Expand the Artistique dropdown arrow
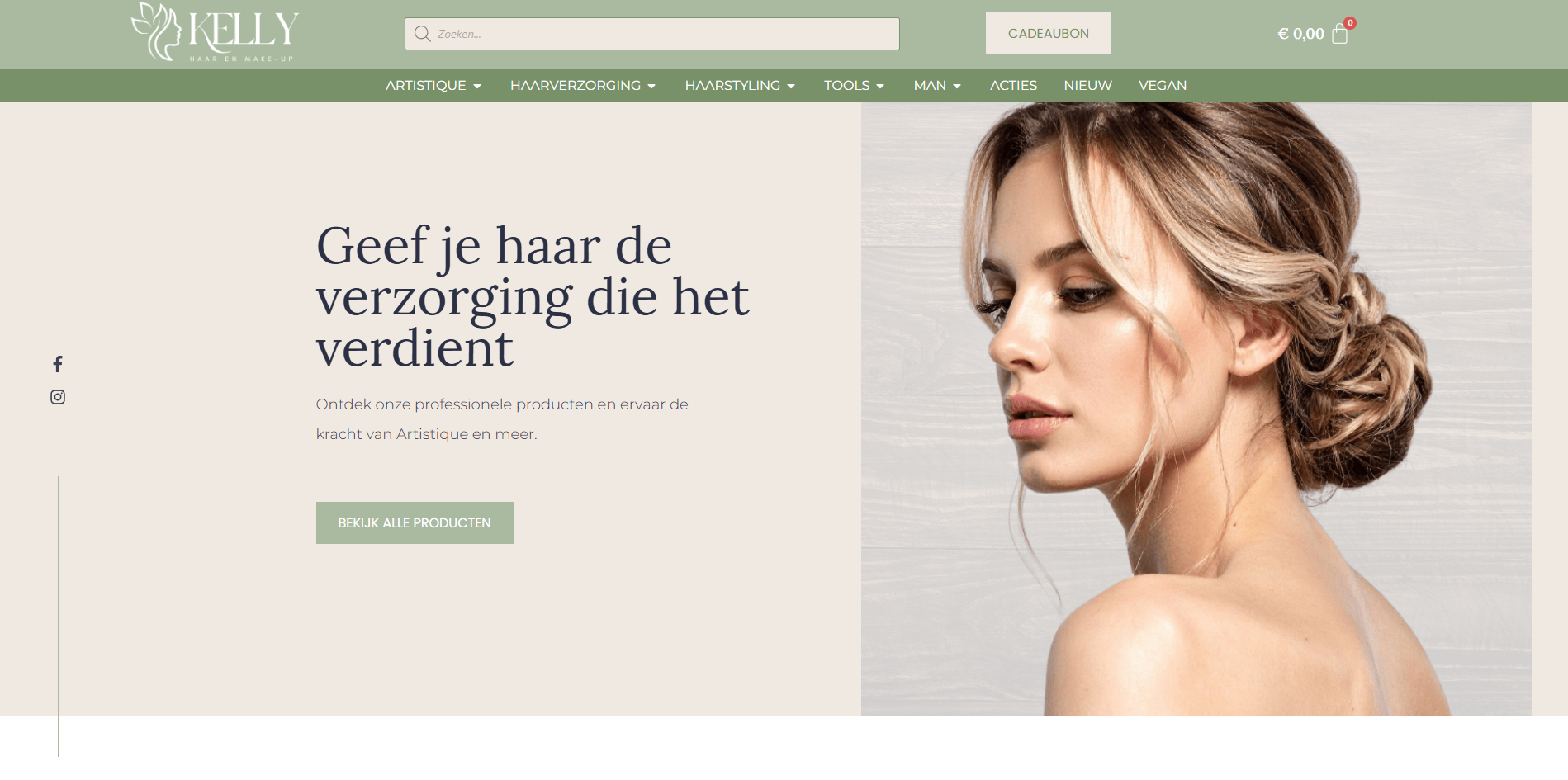 coord(477,86)
